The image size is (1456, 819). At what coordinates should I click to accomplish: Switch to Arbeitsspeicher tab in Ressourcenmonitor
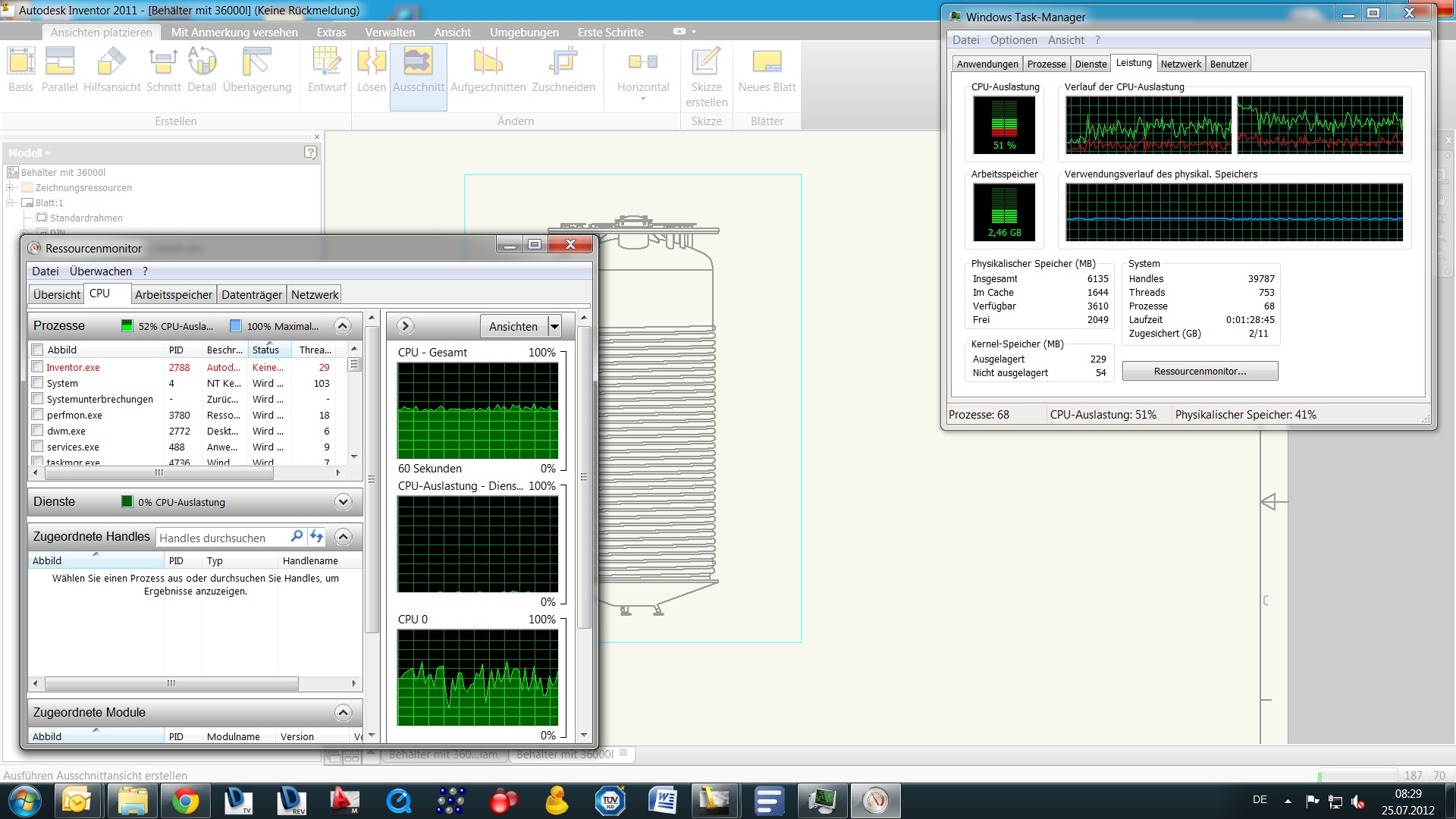tap(174, 294)
